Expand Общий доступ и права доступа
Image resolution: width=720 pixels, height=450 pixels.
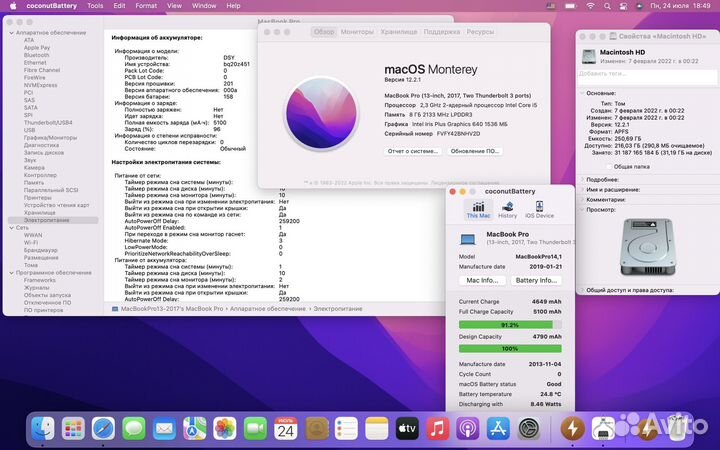pos(582,290)
